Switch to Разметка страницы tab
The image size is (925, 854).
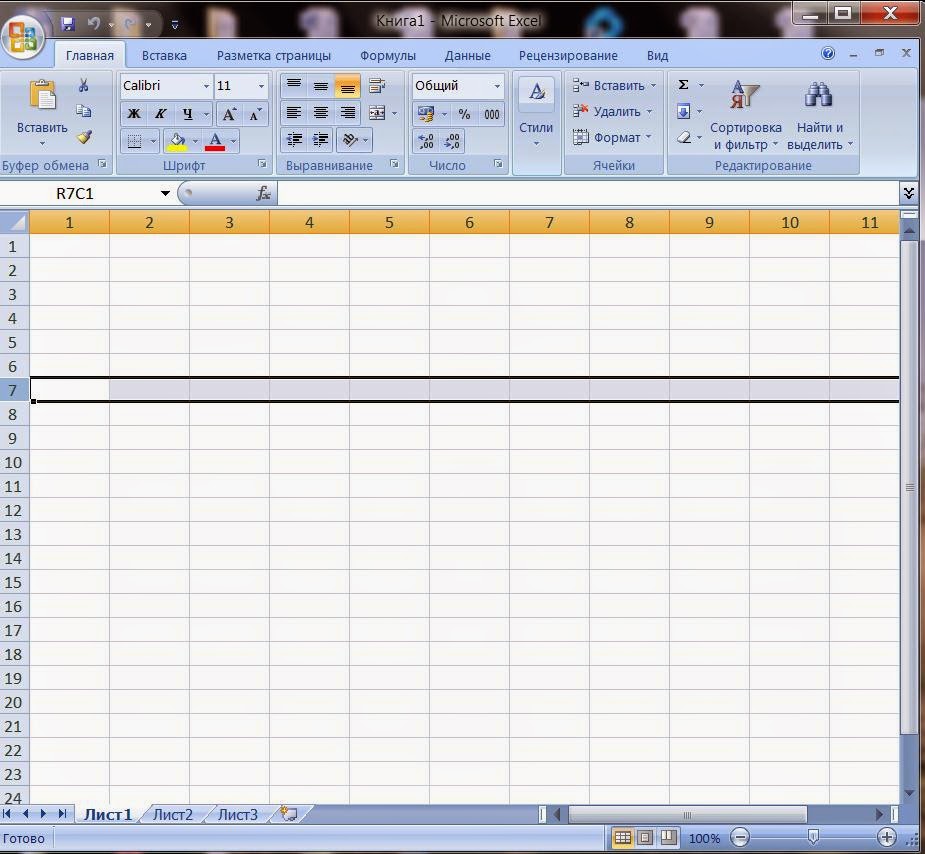pos(274,55)
